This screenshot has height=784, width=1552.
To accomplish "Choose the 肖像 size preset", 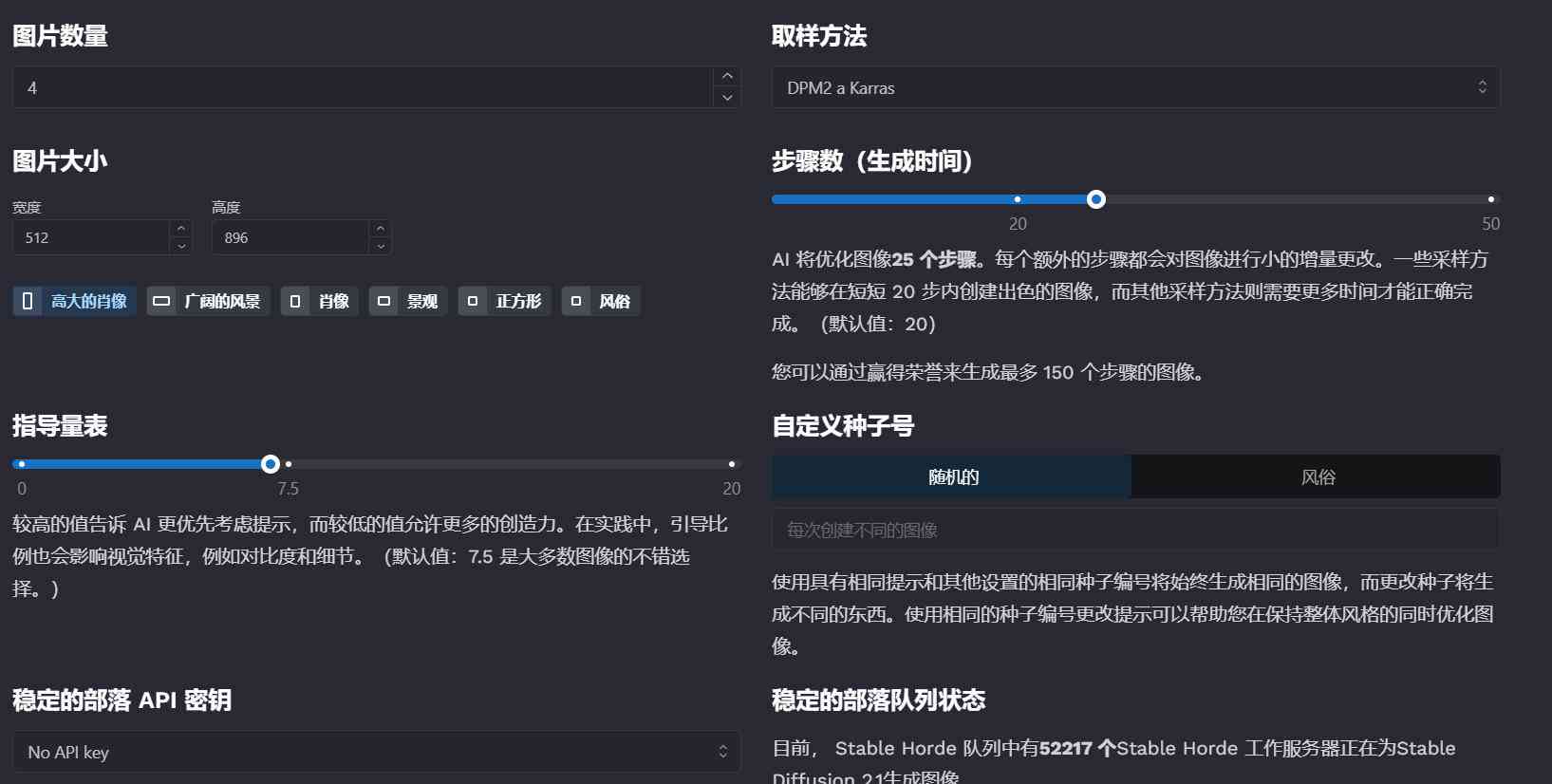I will pos(319,301).
